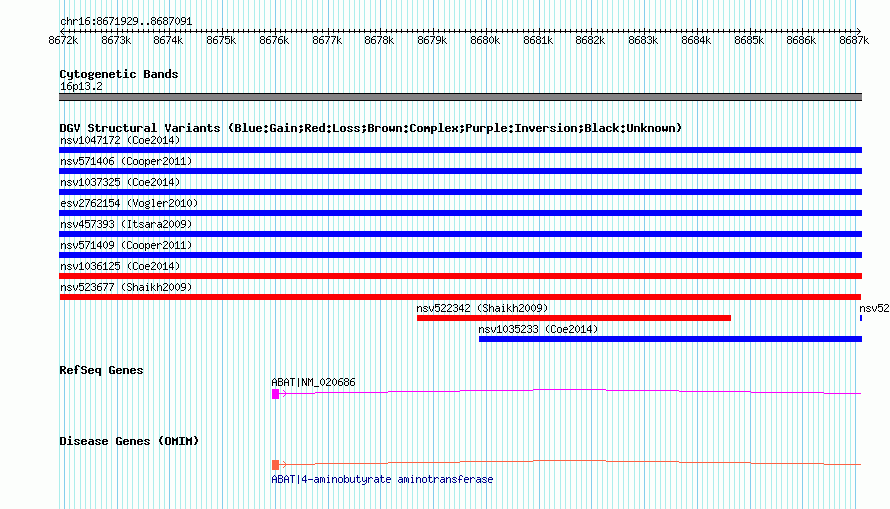Select the 16p13.2 band label
This screenshot has height=509, width=890.
(x=81, y=86)
